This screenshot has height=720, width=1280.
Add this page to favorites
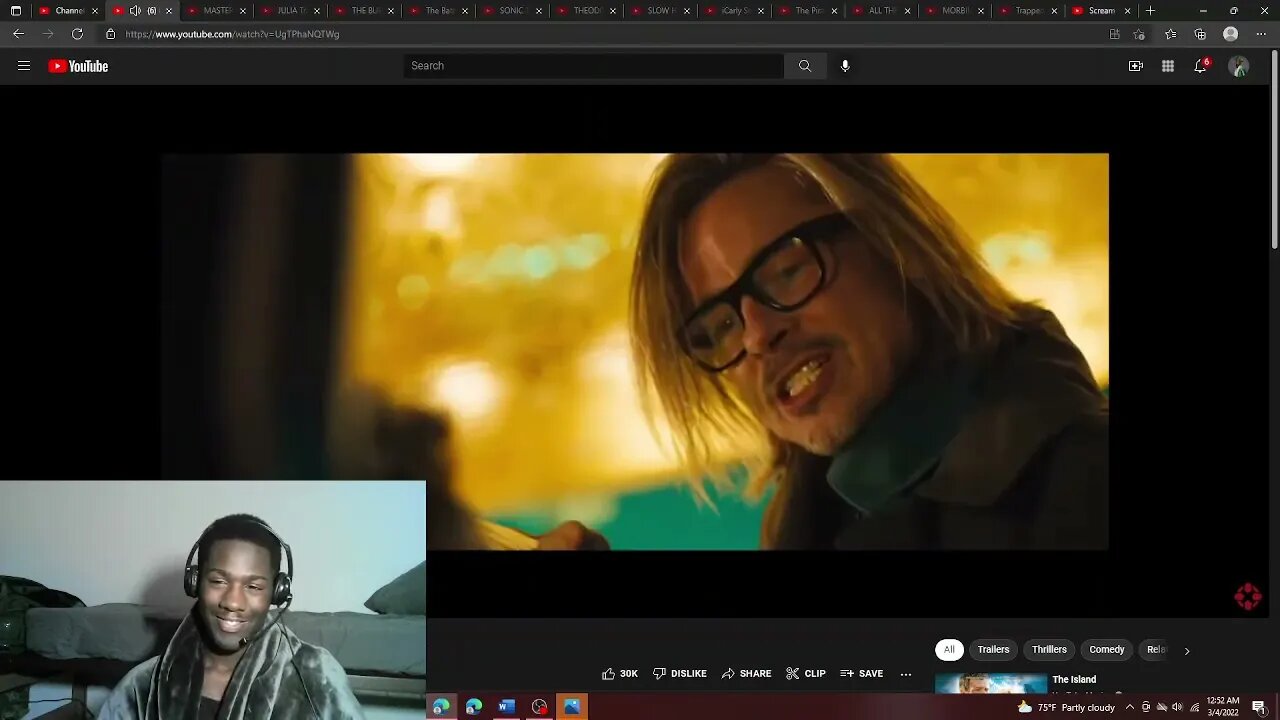1139,34
